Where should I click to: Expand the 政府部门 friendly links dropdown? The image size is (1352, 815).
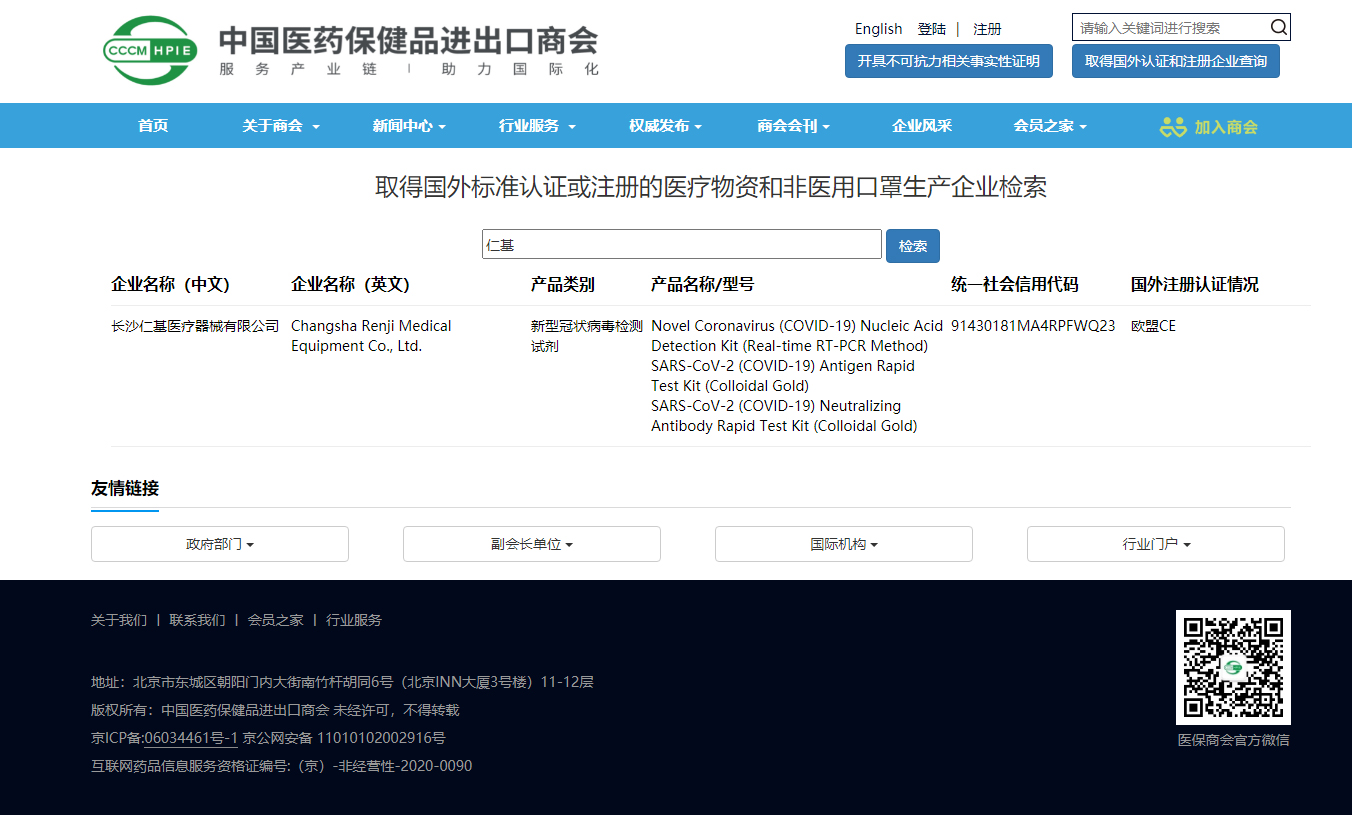click(220, 544)
